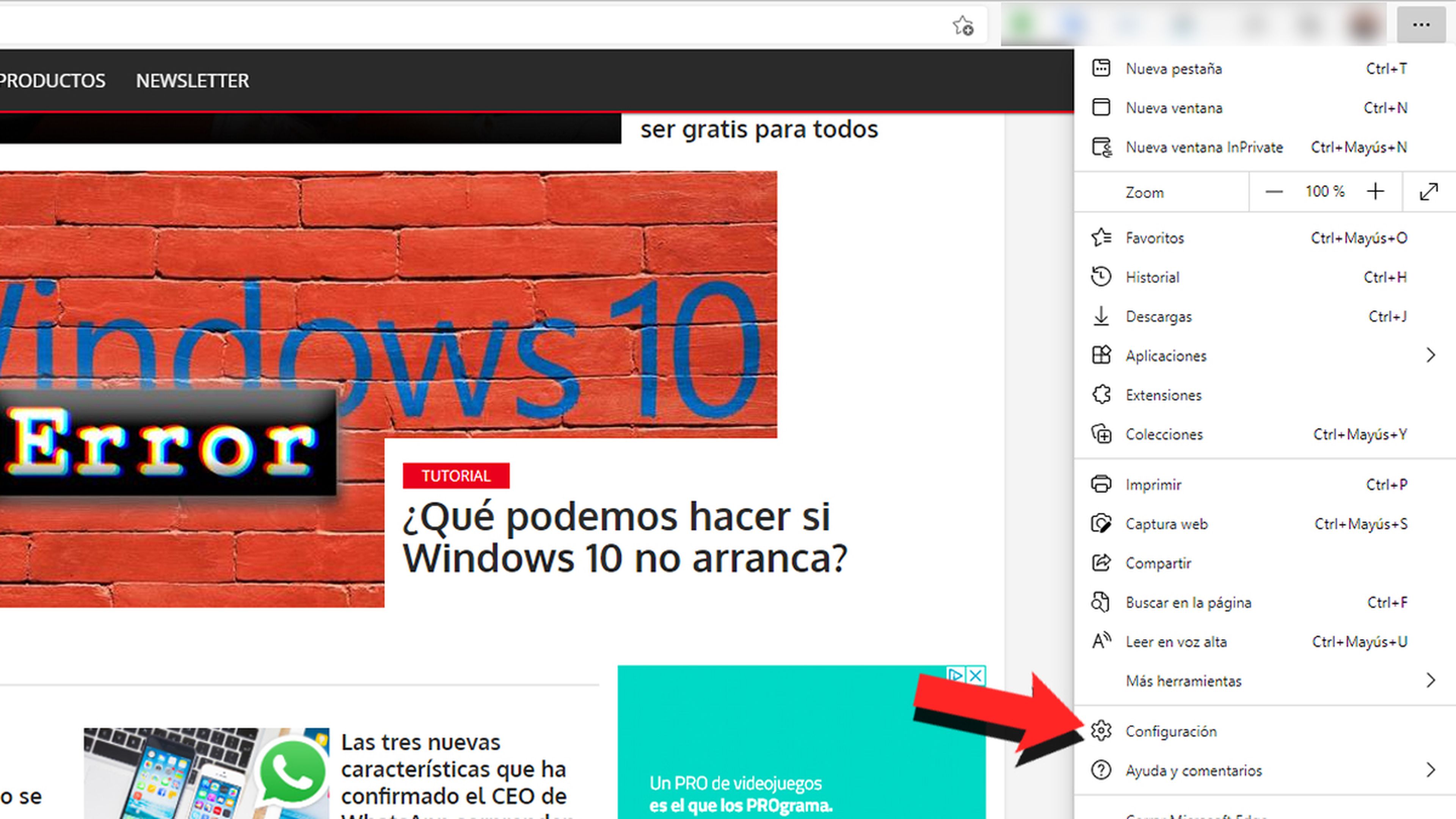Click the Descargas download arrow icon
1456x819 pixels.
[1101, 316]
